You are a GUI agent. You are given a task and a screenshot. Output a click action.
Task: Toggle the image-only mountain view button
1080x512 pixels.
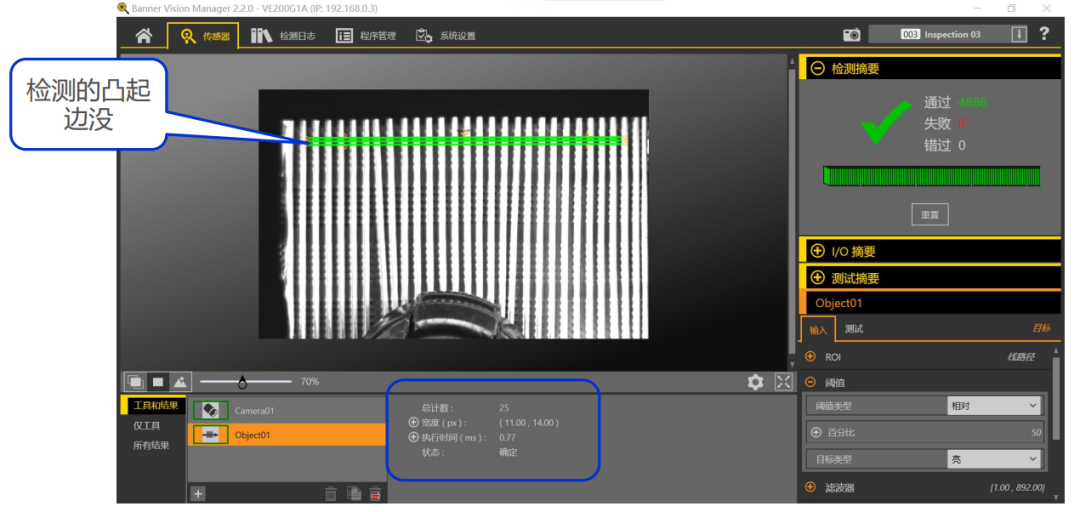[180, 382]
